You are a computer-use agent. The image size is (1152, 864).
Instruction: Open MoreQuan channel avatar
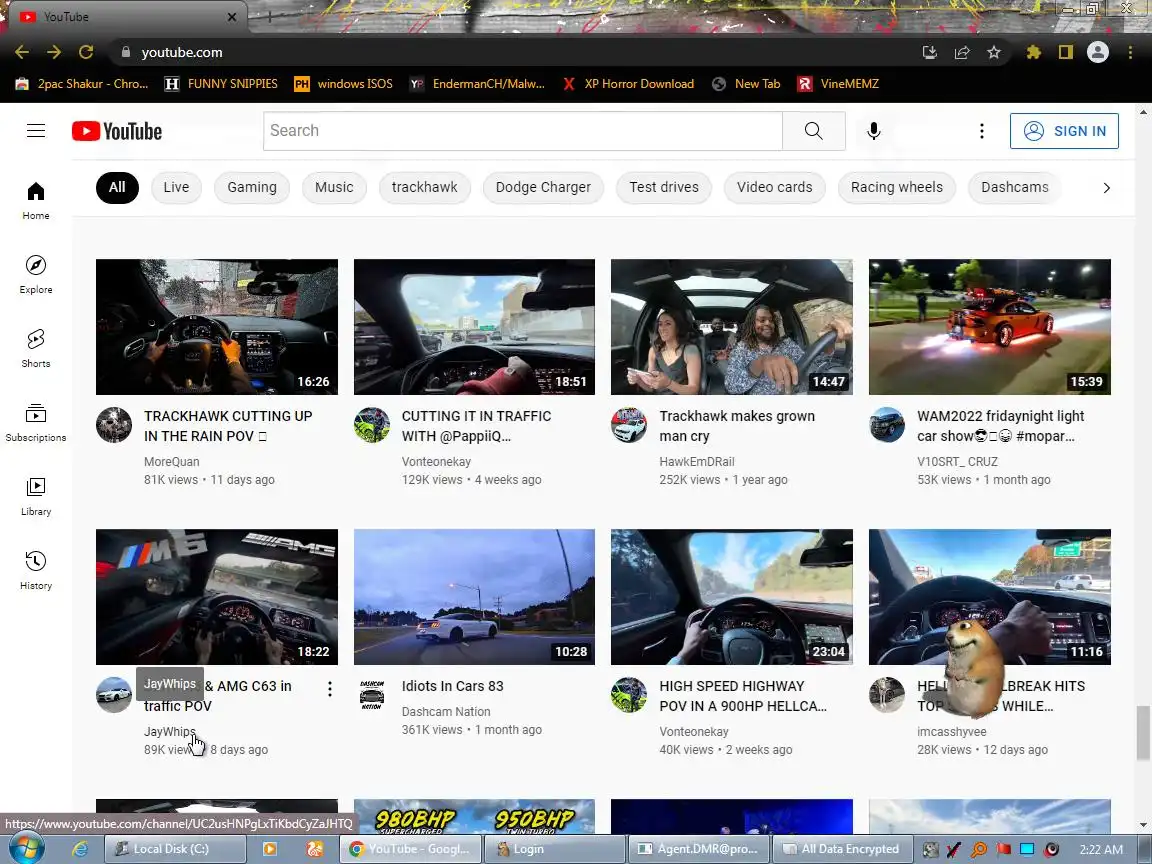(114, 425)
